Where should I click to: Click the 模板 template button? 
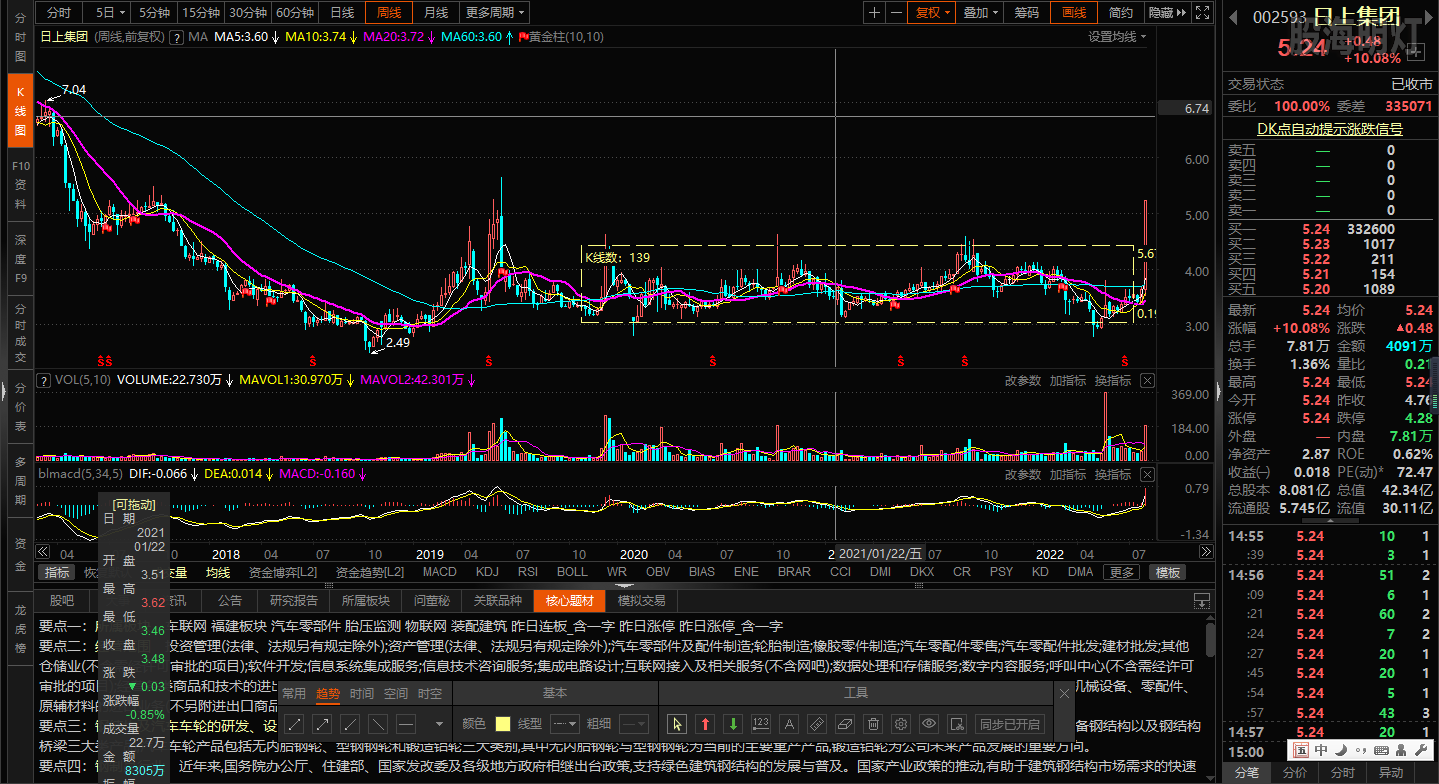[x=1167, y=572]
